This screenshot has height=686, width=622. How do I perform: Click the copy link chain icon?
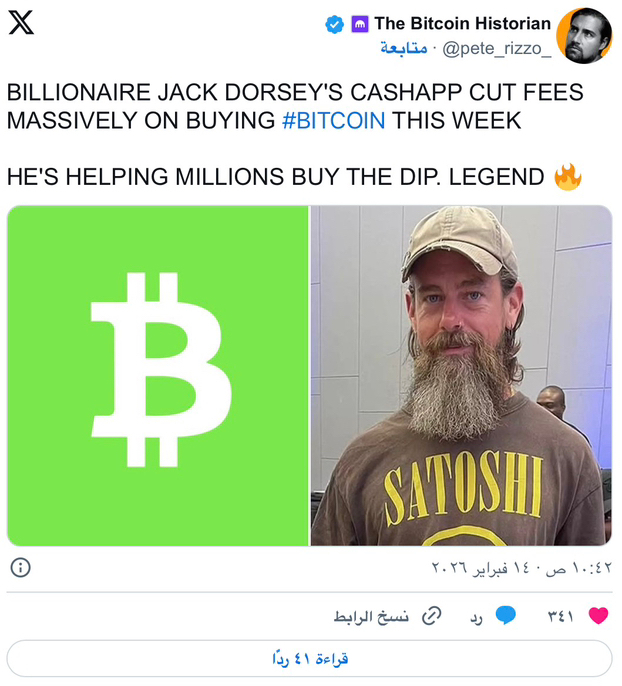tap(431, 616)
